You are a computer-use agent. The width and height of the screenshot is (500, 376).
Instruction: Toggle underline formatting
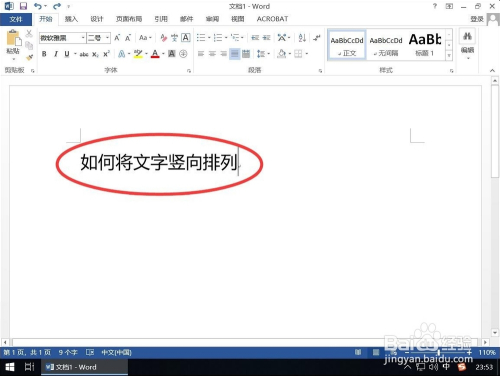click(x=67, y=54)
